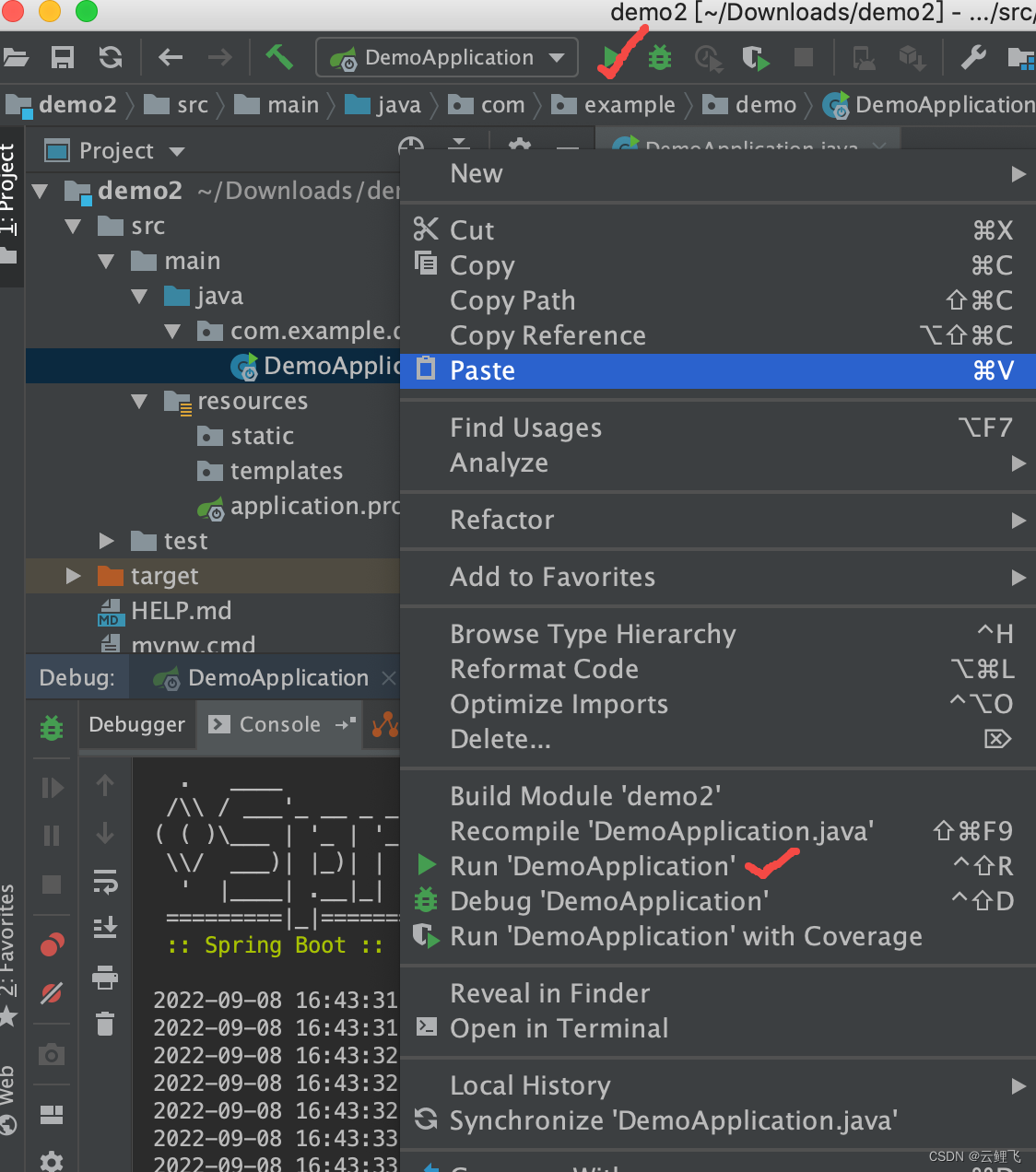
Task: Collapse the demo2 root node
Action: pos(40,192)
